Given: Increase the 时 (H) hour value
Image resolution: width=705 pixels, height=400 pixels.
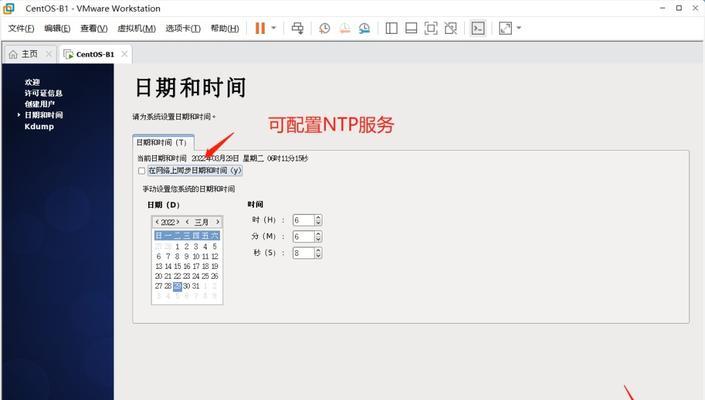Looking at the screenshot, I should pyautogui.click(x=318, y=218).
